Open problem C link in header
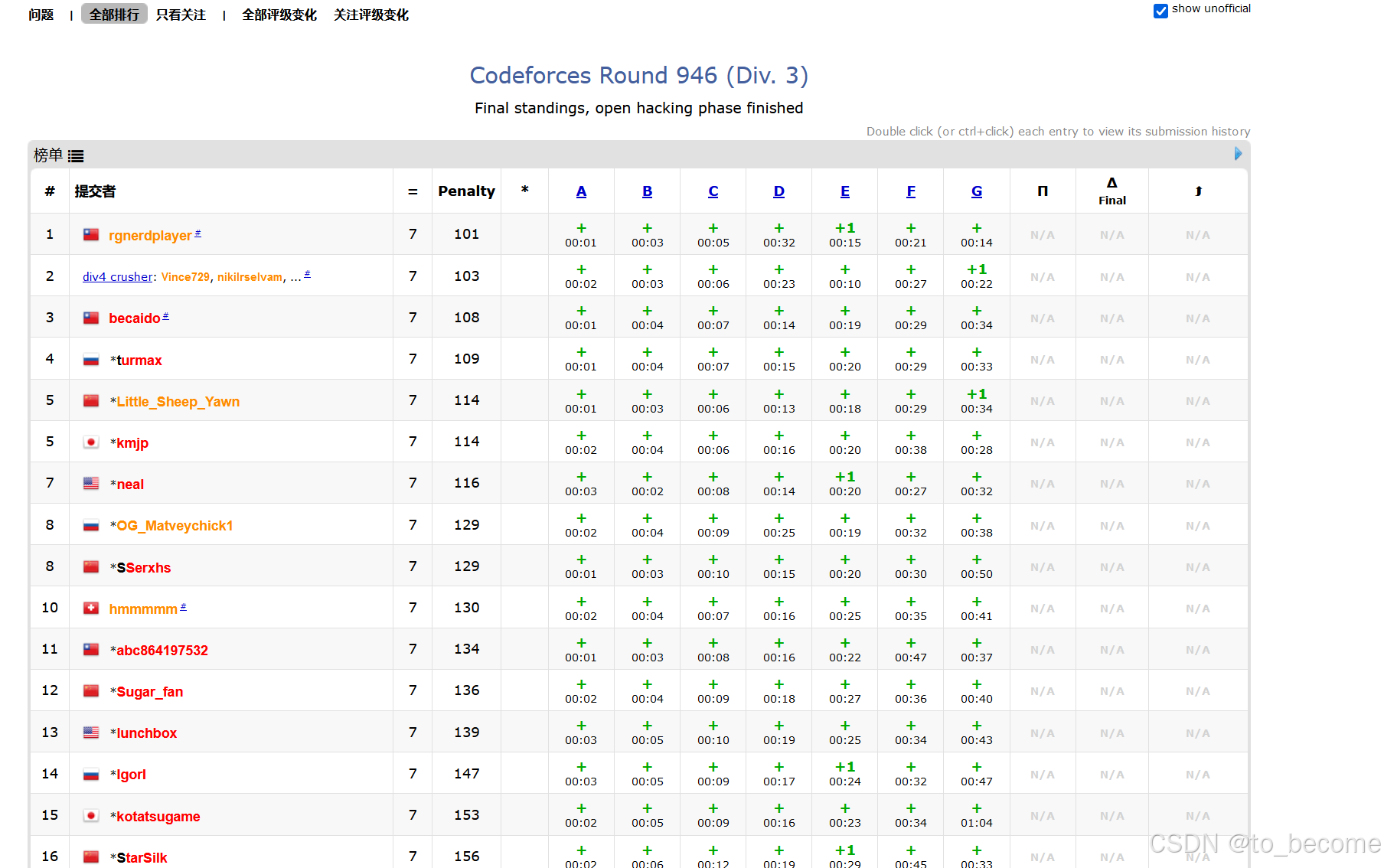 (713, 191)
